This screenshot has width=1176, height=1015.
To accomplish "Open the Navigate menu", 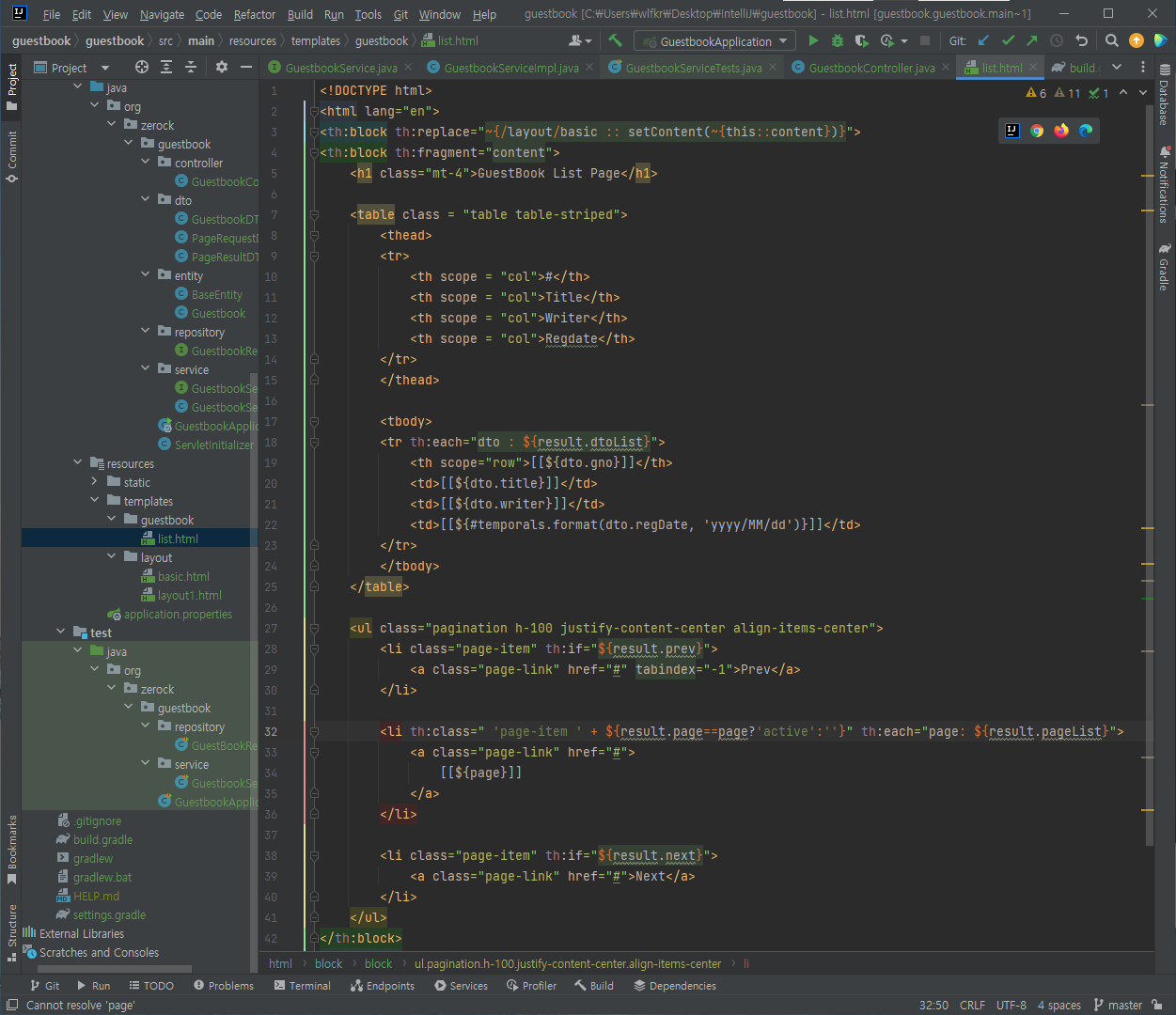I will 162,14.
